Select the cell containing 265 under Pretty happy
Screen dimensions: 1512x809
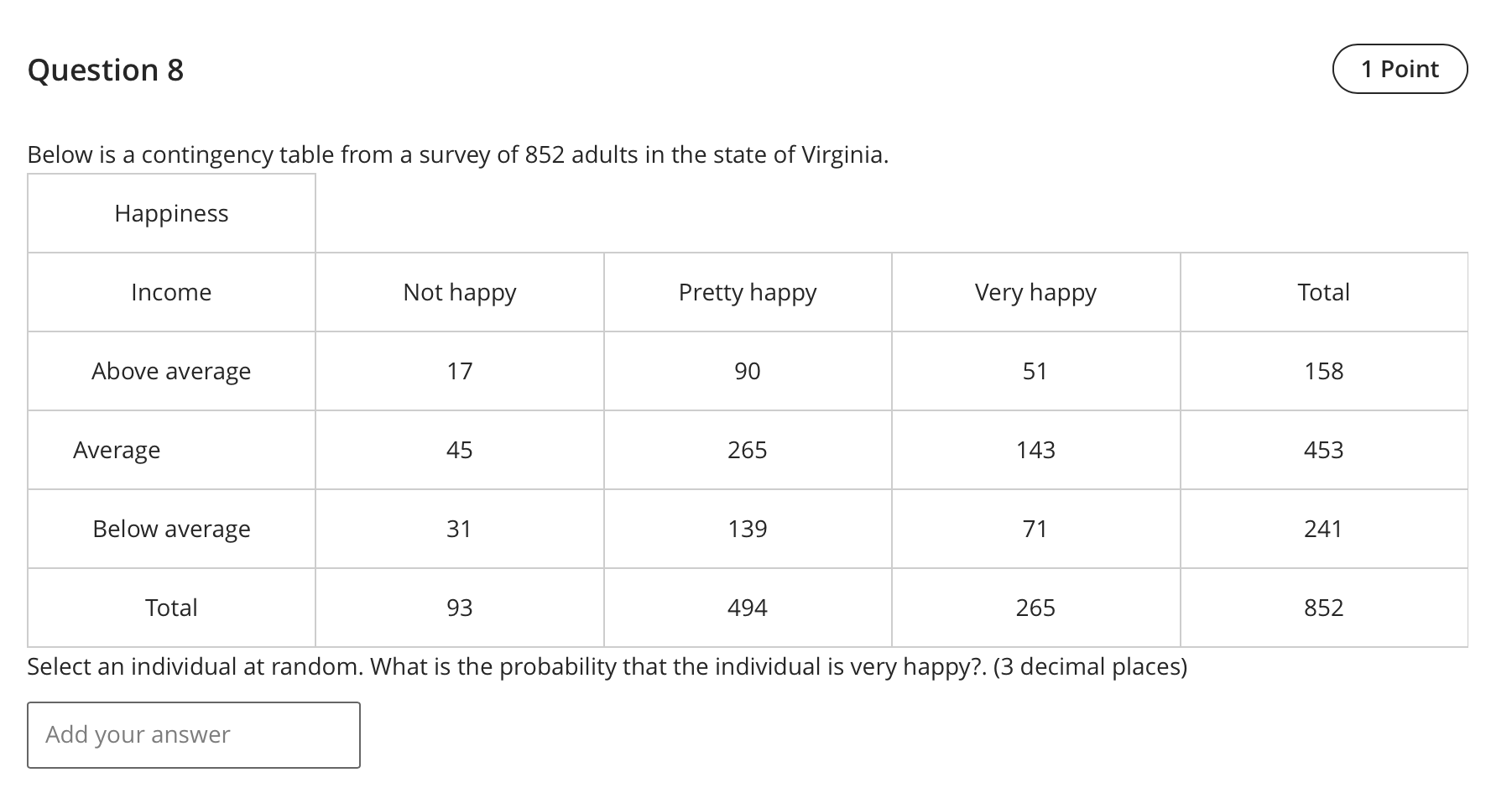coord(748,450)
